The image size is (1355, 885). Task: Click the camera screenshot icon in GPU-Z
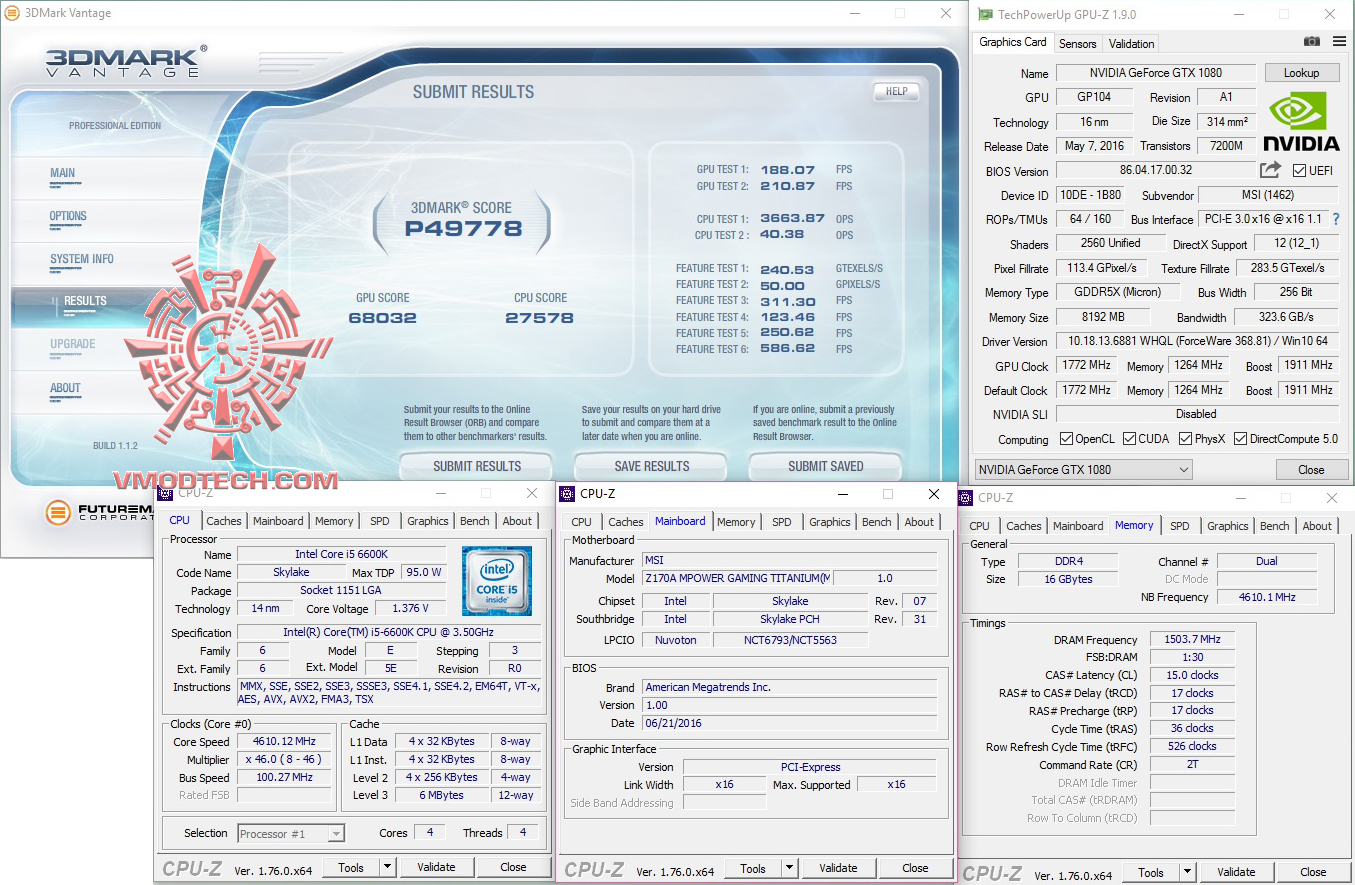[x=1311, y=42]
